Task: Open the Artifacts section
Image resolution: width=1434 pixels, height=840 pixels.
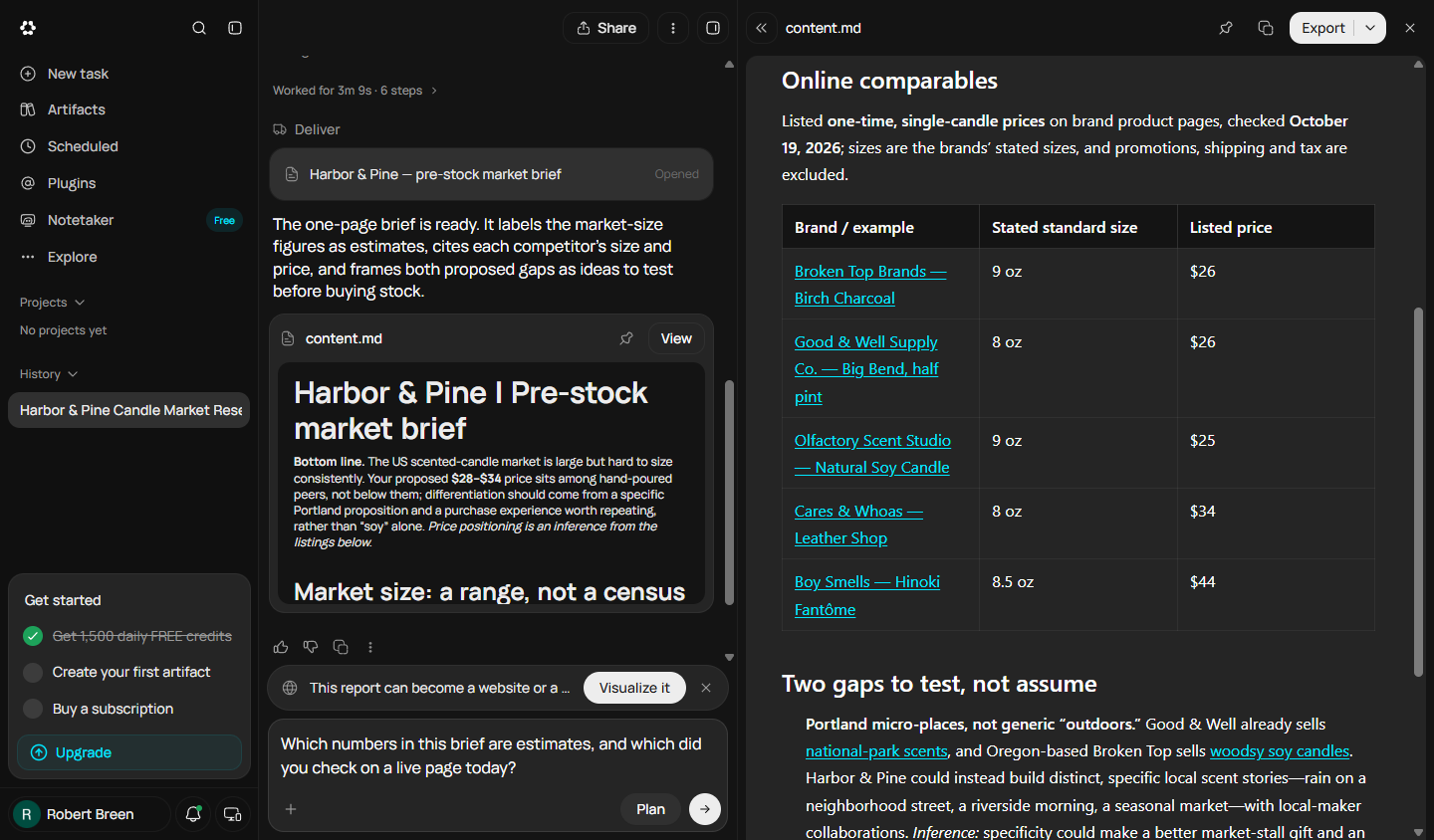Action: 129,109
